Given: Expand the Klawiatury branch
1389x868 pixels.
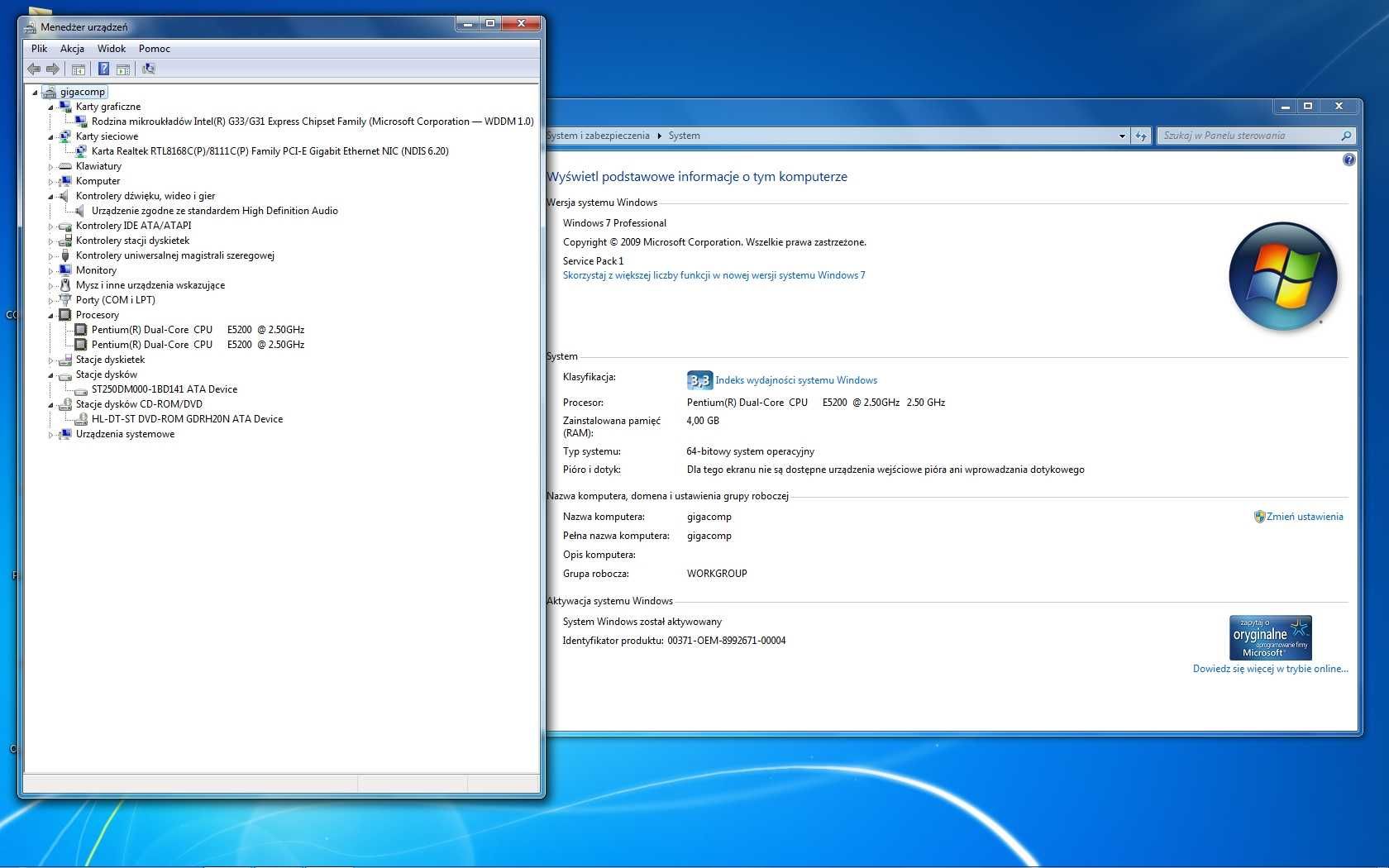Looking at the screenshot, I should pyautogui.click(x=50, y=167).
